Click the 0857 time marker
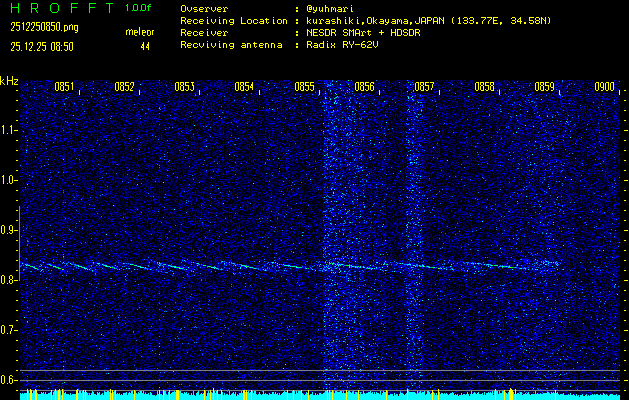 click(x=424, y=87)
